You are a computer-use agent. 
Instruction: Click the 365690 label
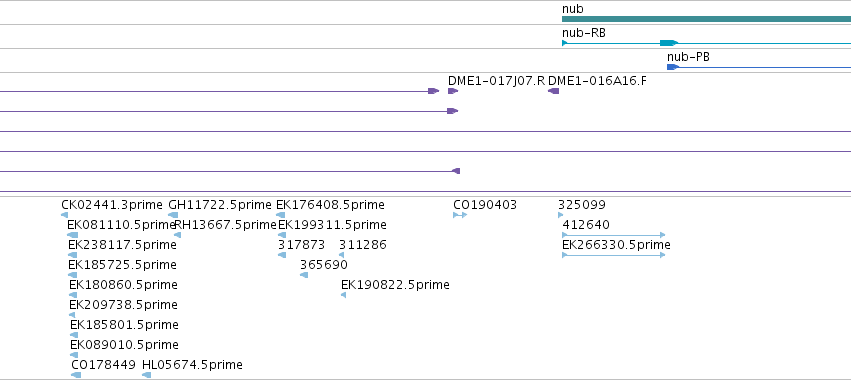pos(324,265)
